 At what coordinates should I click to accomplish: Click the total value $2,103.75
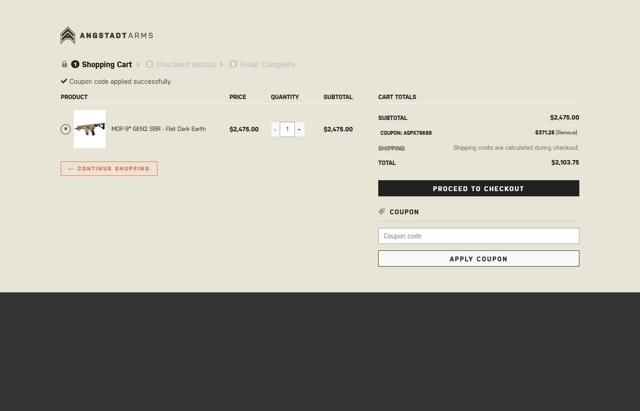point(565,162)
